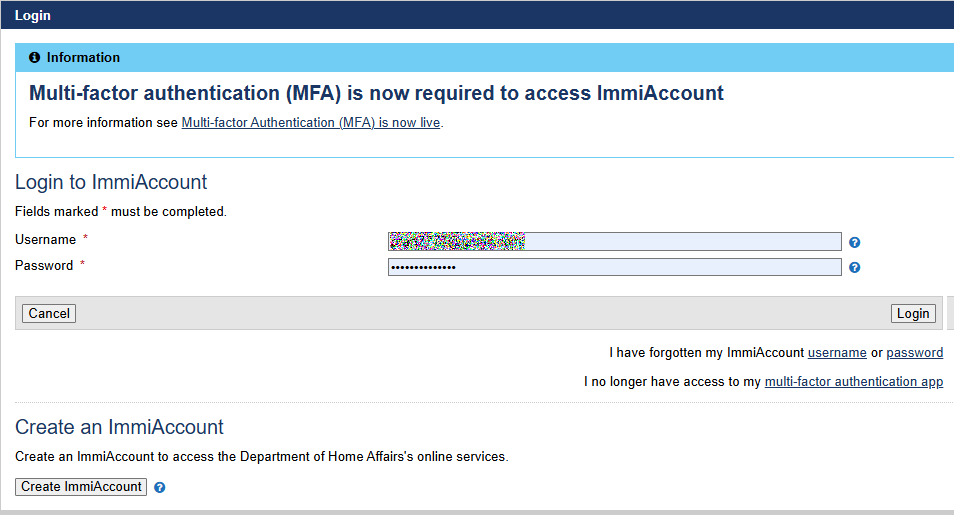Click the help icon beside Username field
This screenshot has height=515, width=954.
pyautogui.click(x=854, y=242)
